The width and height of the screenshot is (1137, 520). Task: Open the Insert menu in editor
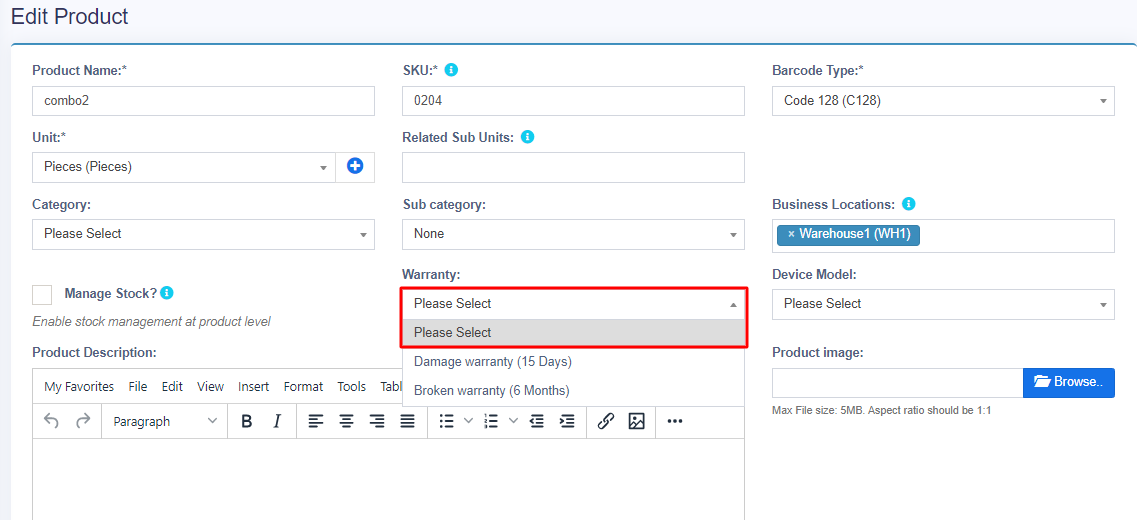click(253, 387)
